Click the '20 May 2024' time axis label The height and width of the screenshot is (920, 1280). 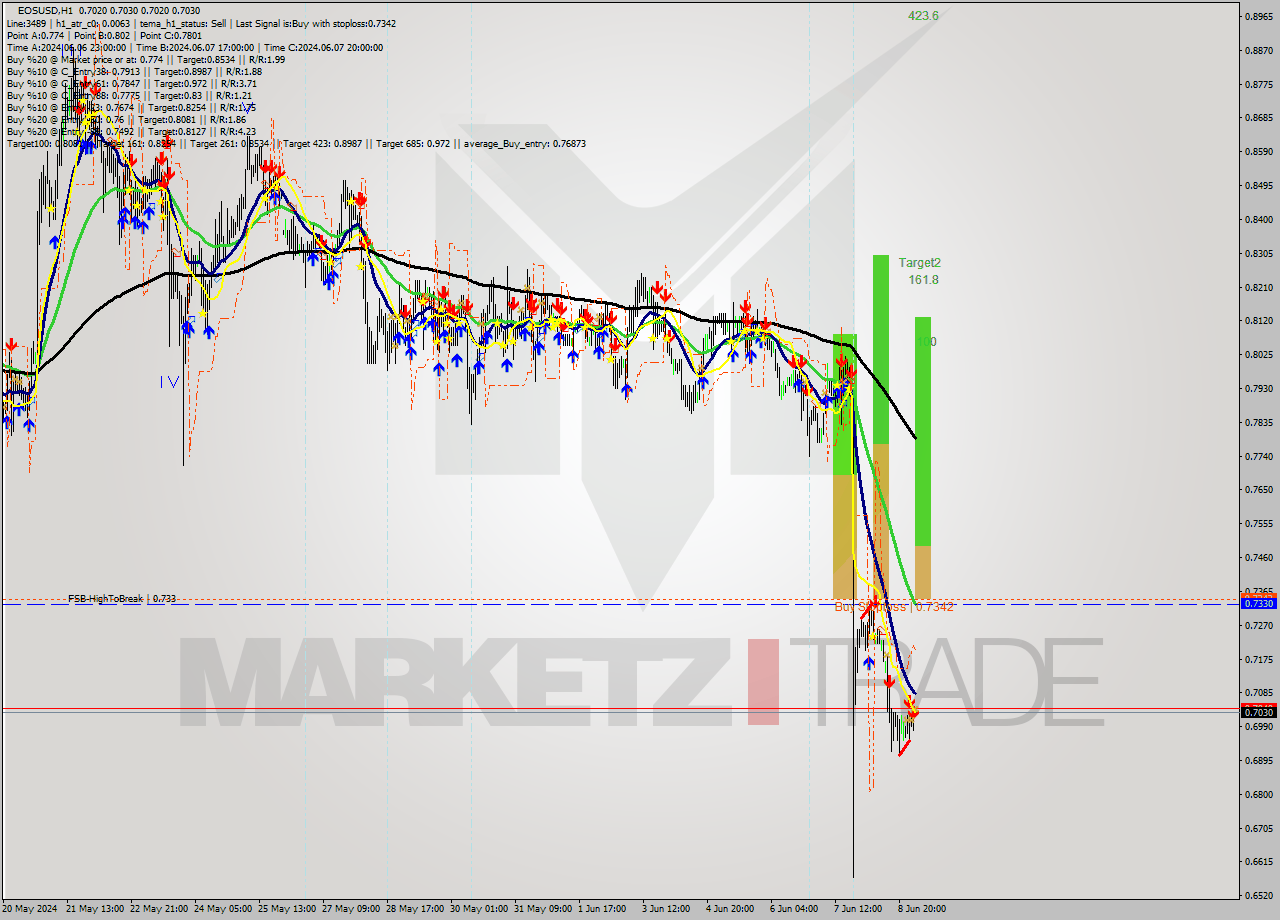click(30, 909)
